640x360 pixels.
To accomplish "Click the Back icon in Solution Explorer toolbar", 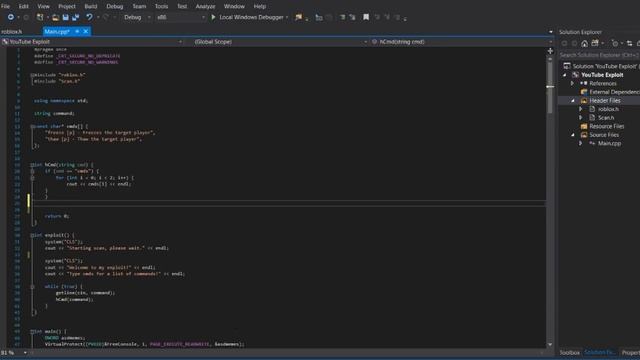I will (564, 43).
